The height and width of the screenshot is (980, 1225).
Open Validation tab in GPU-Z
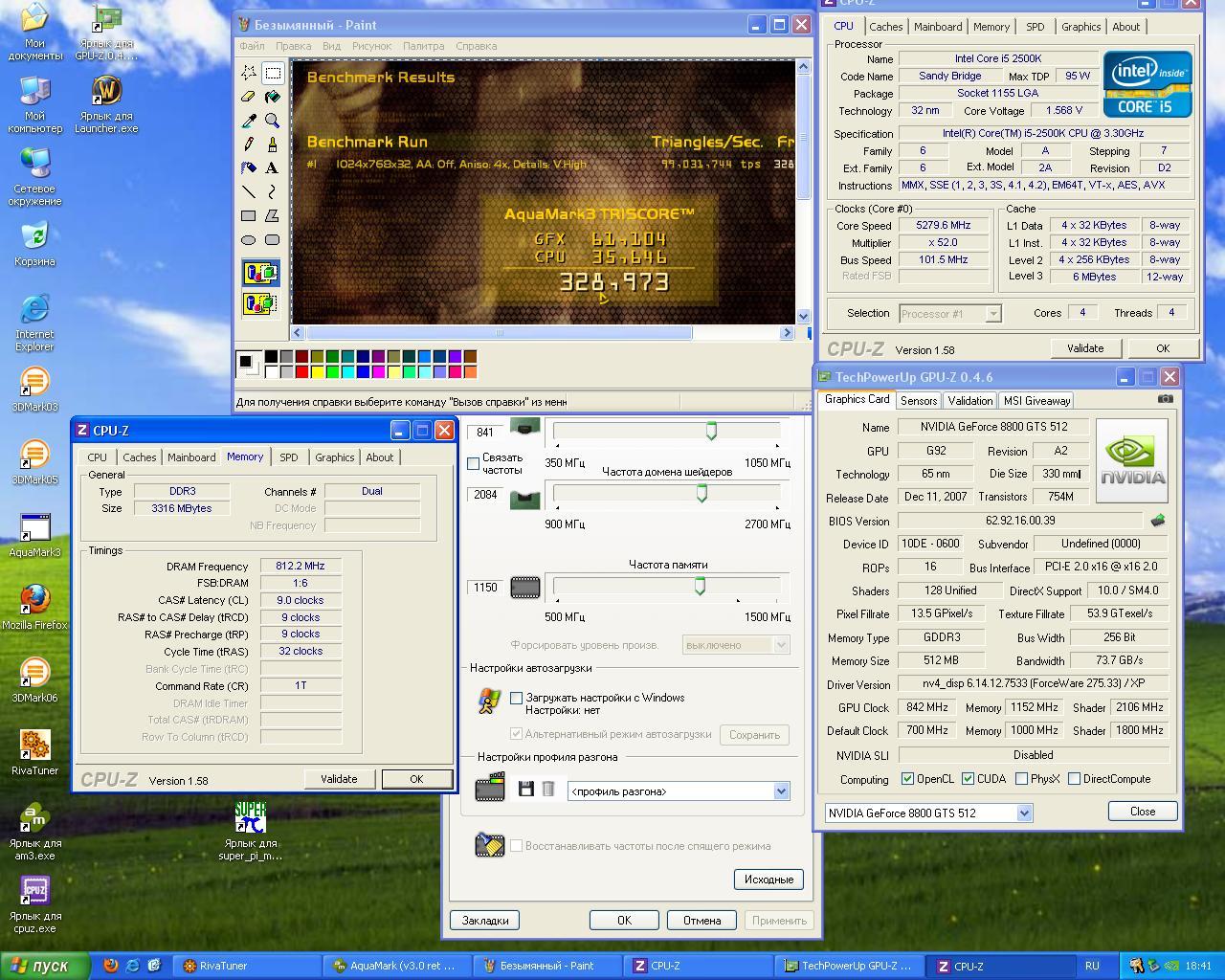pyautogui.click(x=970, y=401)
